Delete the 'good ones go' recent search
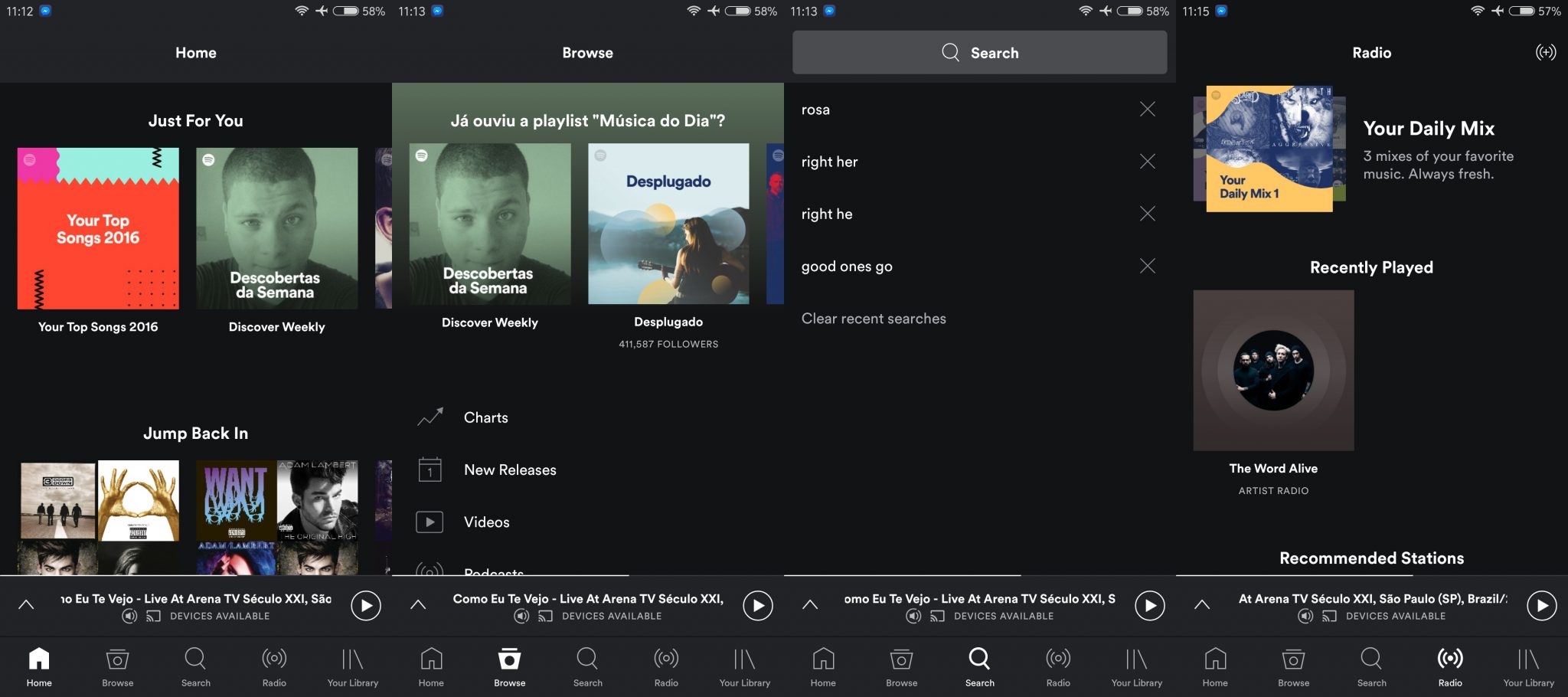Image resolution: width=1568 pixels, height=697 pixels. tap(1147, 266)
